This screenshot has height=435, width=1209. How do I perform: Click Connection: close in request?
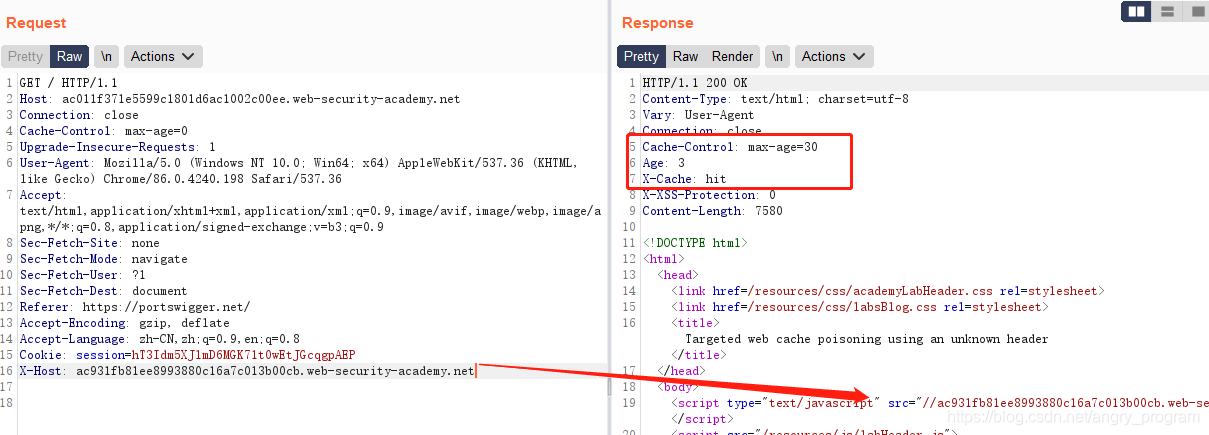(x=78, y=115)
